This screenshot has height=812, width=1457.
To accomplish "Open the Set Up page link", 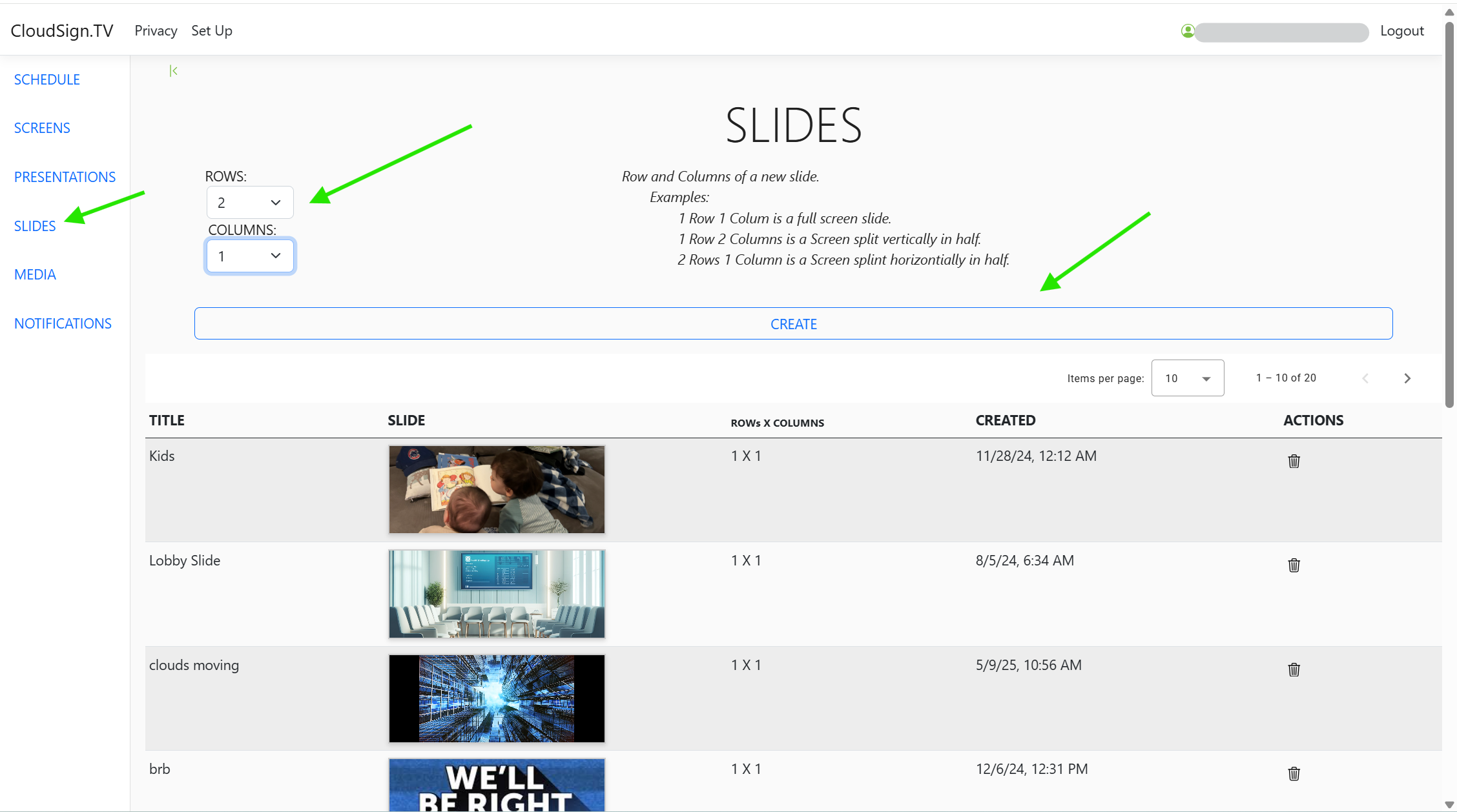I will click(211, 31).
